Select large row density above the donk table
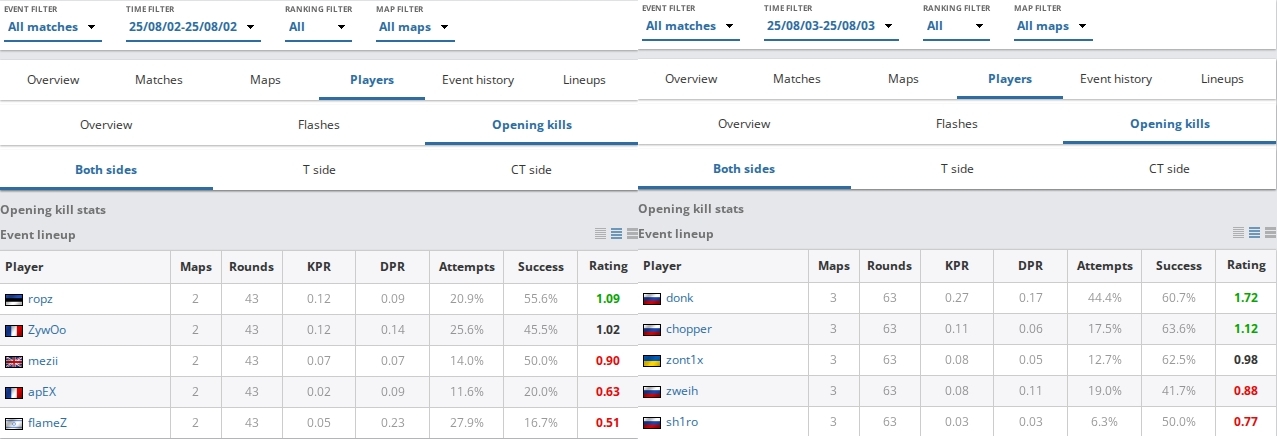 pos(1270,233)
